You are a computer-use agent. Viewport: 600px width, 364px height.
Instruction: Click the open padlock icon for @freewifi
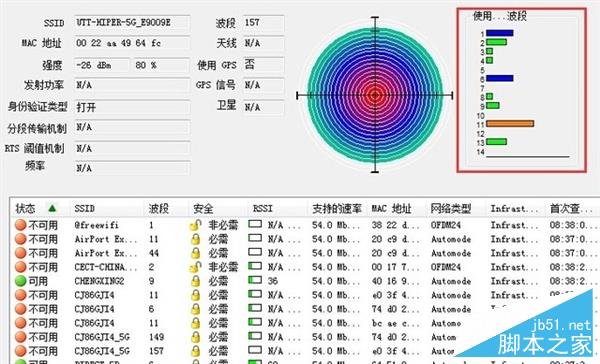click(x=196, y=225)
